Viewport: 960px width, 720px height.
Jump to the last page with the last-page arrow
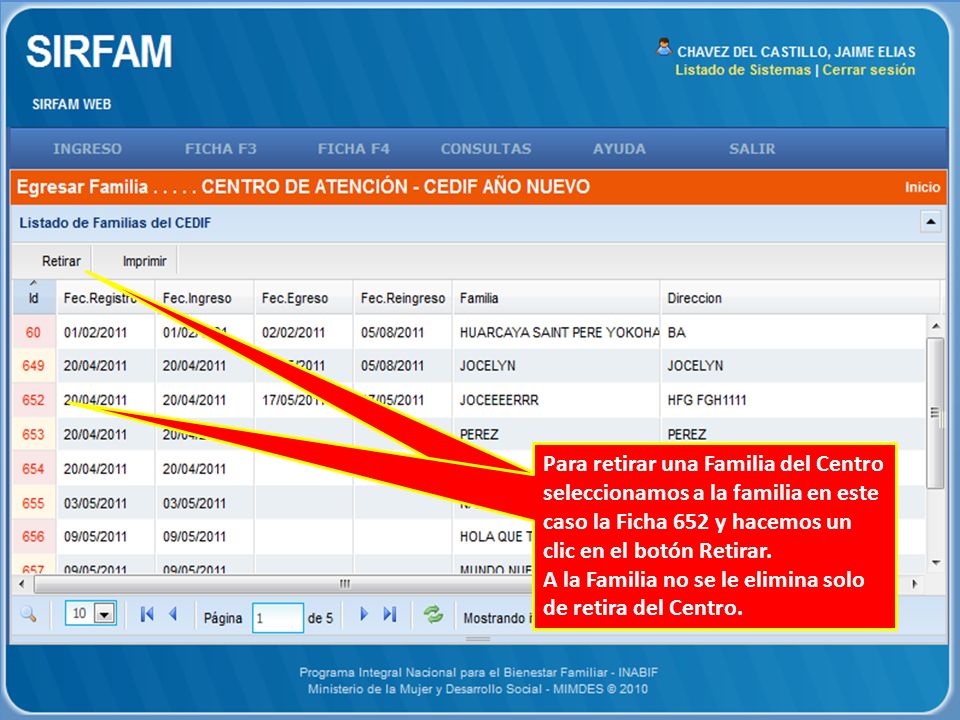[x=390, y=614]
